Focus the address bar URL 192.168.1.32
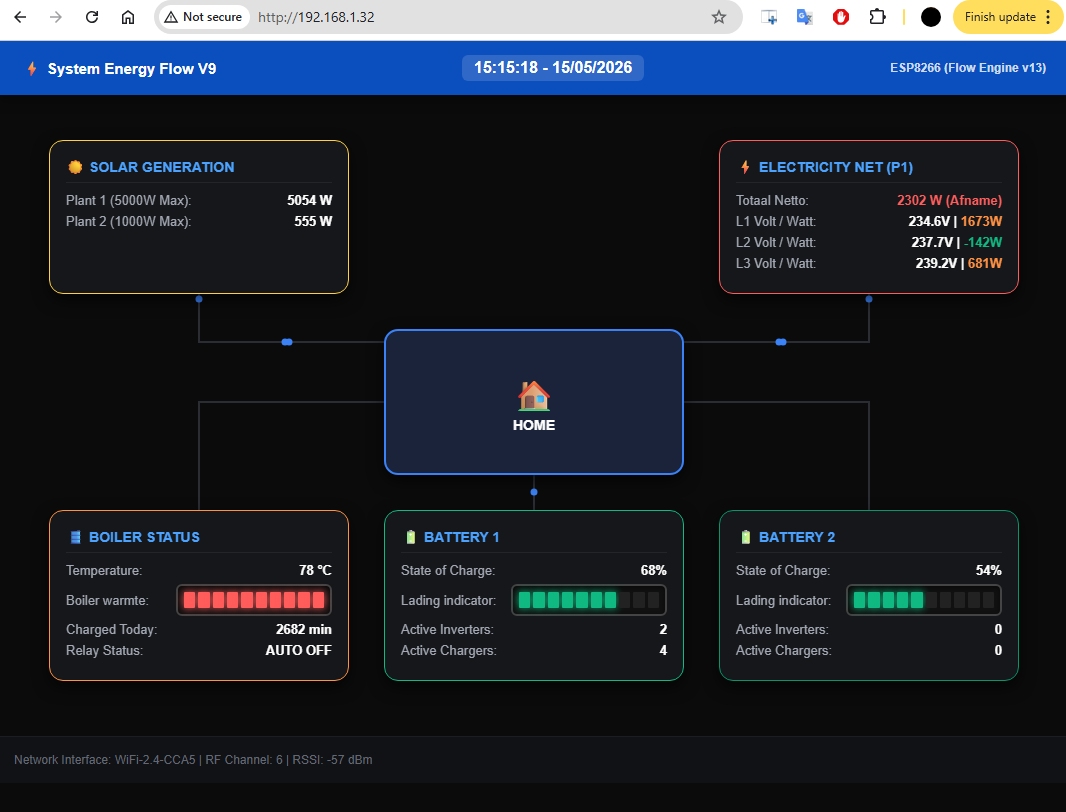1066x812 pixels. point(316,17)
